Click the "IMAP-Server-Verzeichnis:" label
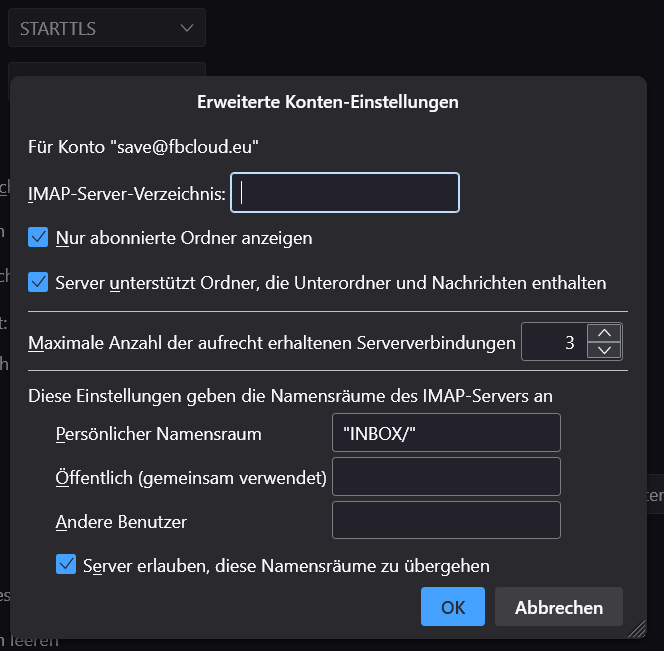 127,193
